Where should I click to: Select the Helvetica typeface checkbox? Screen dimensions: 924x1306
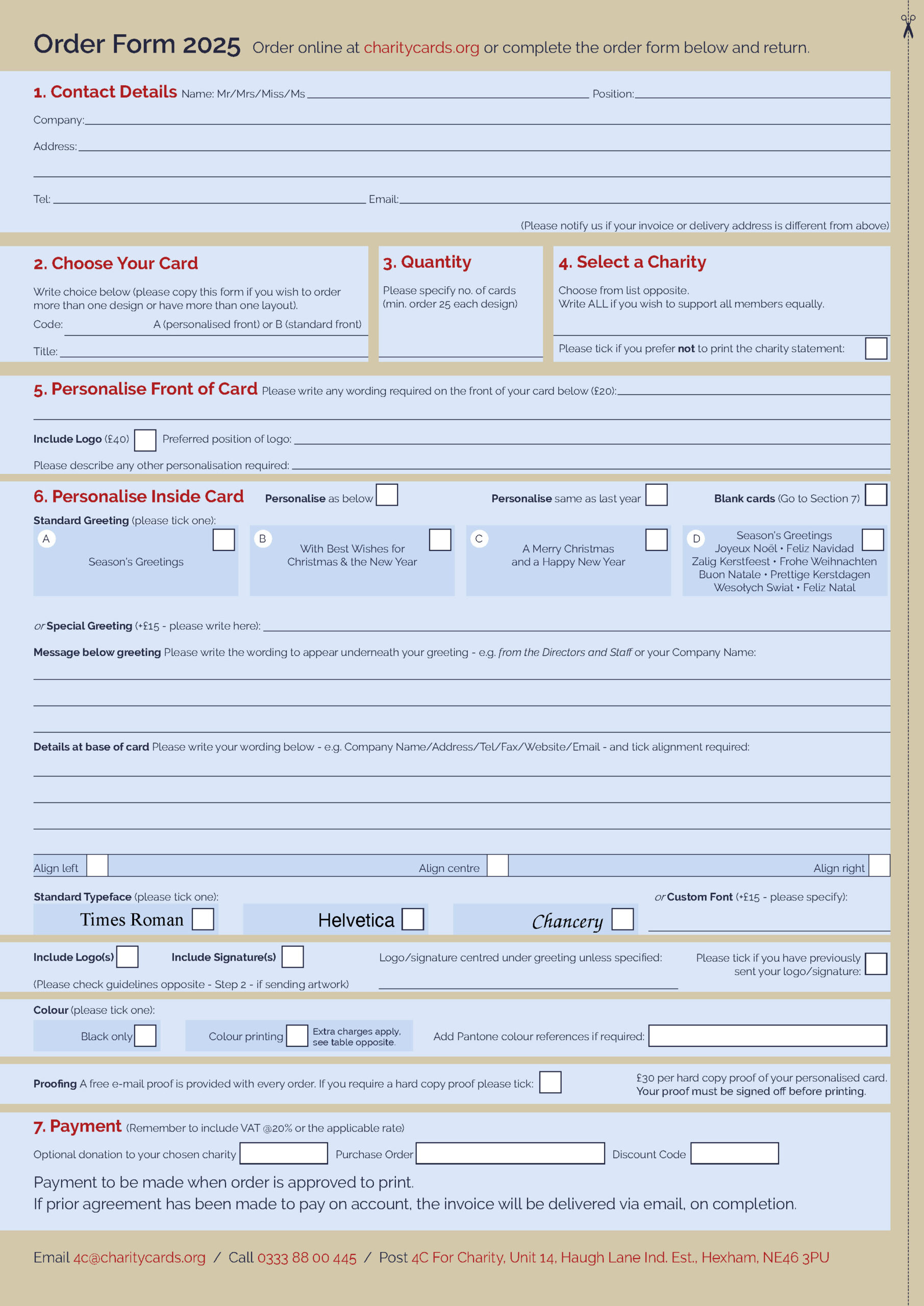pos(412,919)
